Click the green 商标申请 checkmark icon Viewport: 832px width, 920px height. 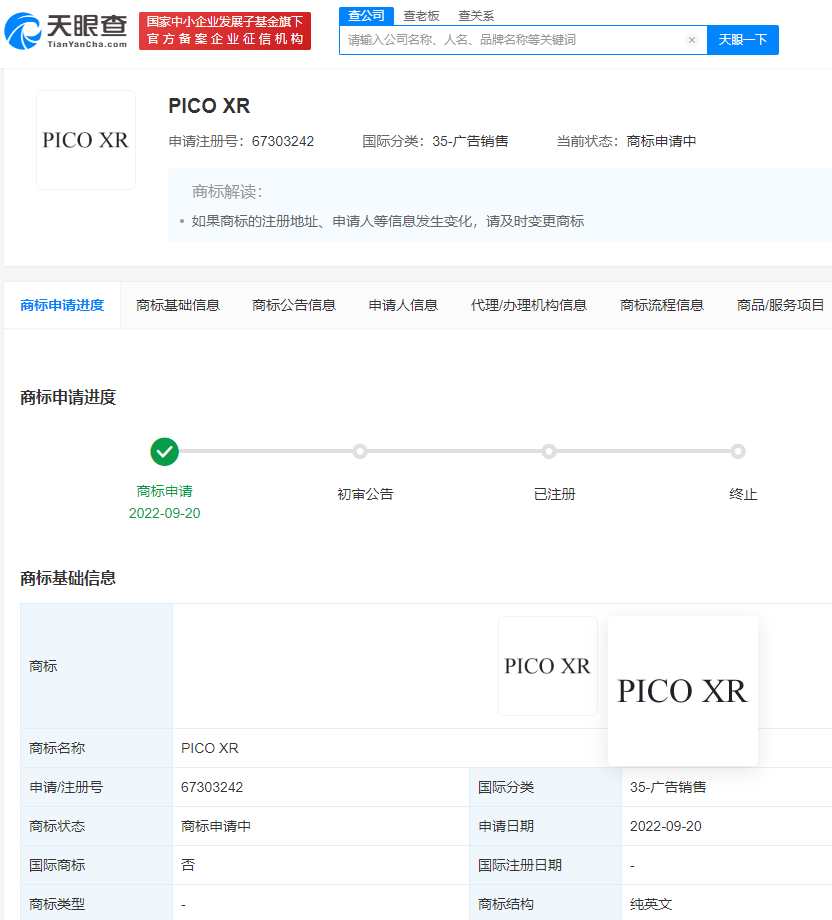pyautogui.click(x=164, y=451)
